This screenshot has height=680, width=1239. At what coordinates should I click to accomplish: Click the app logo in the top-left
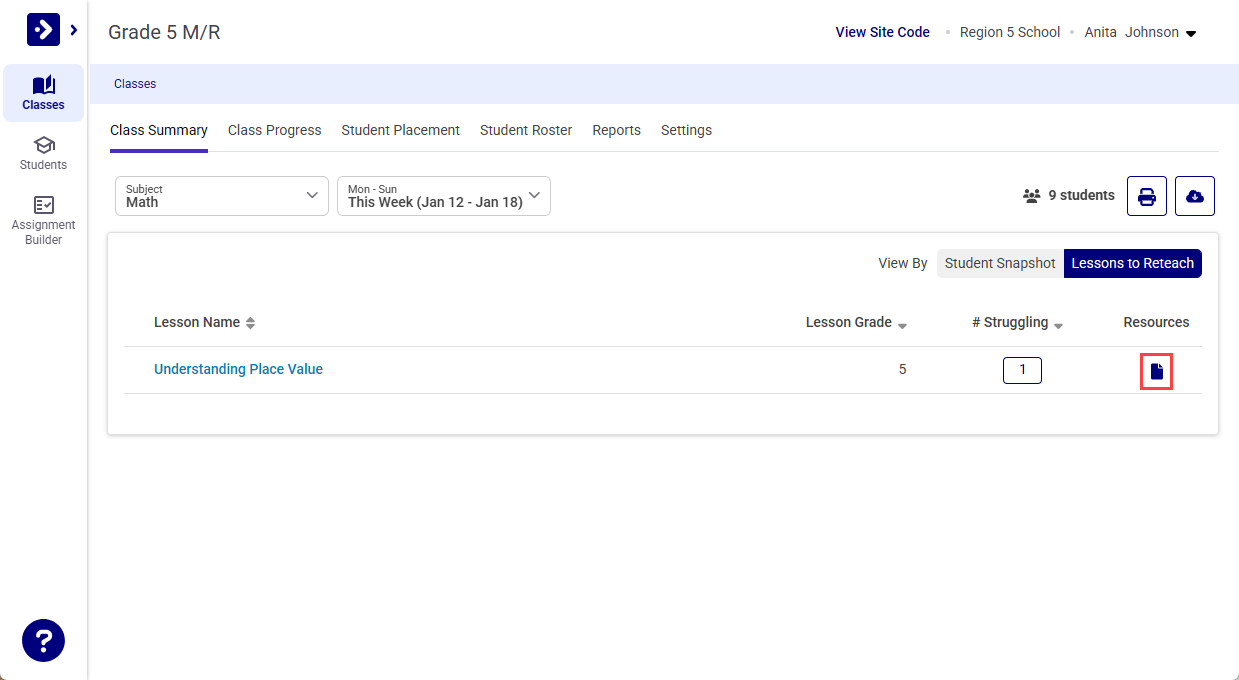[43, 30]
